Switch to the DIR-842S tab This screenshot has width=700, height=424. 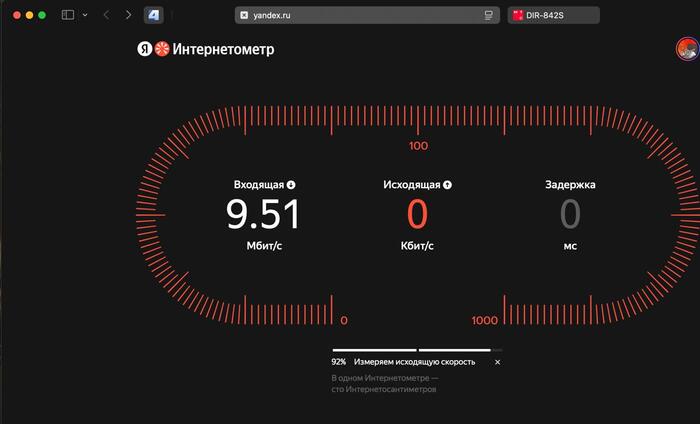coord(554,15)
